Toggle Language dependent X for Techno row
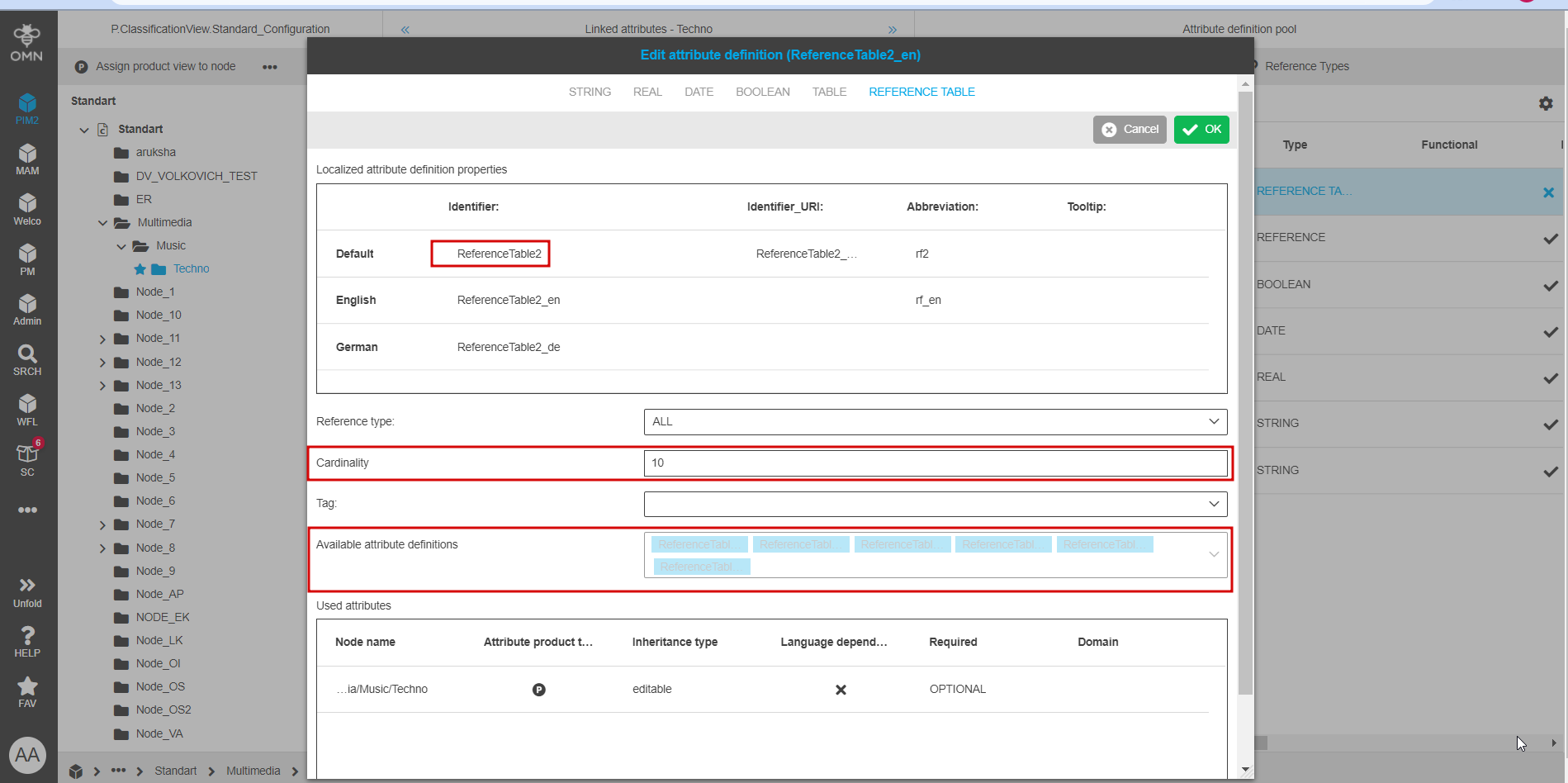The height and width of the screenshot is (783, 1568). pos(841,690)
